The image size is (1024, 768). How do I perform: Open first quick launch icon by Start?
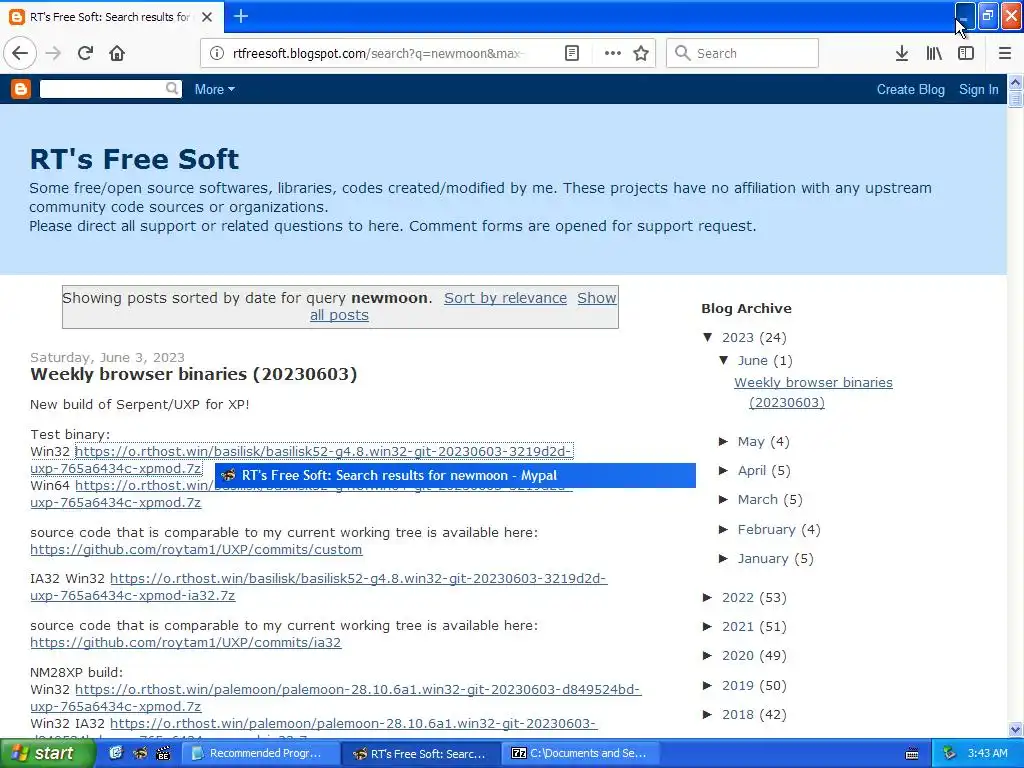click(116, 753)
